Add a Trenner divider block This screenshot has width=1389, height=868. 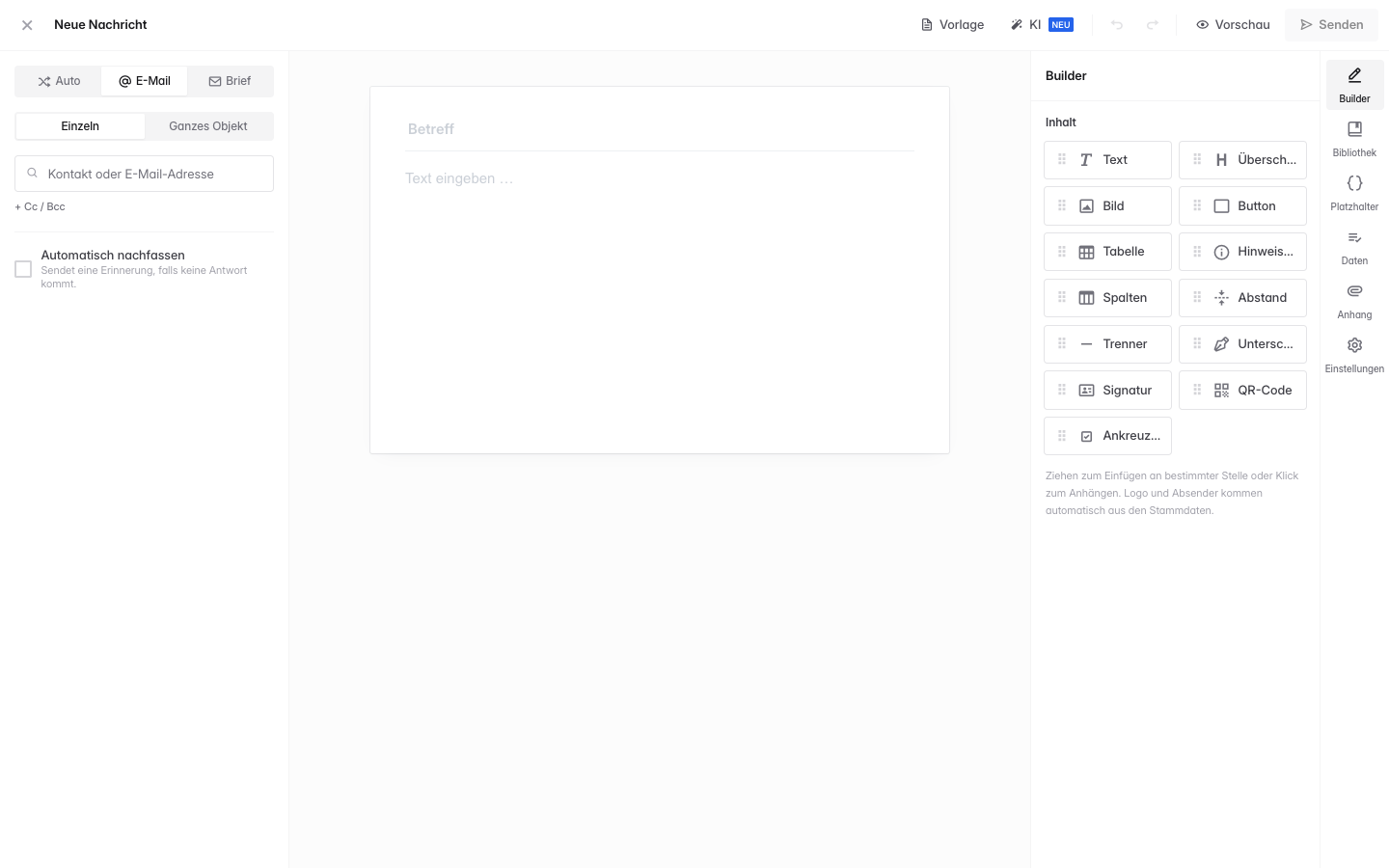tap(1107, 344)
